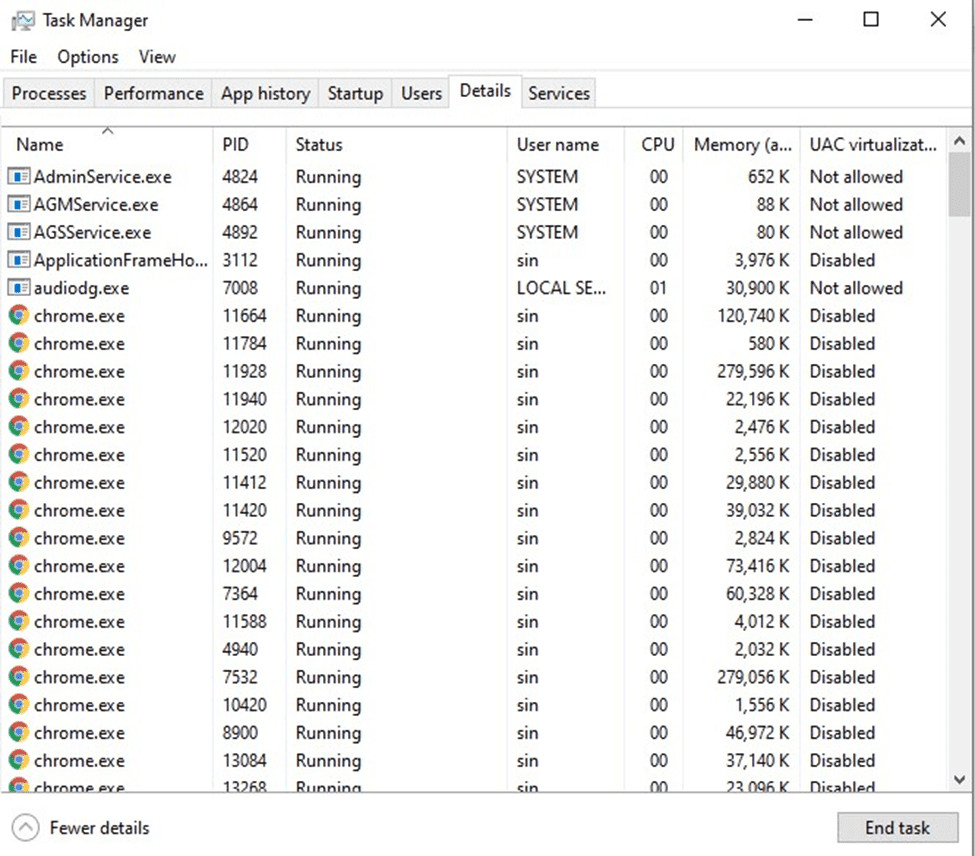
Task: Sort by the User name column header
Action: (565, 144)
